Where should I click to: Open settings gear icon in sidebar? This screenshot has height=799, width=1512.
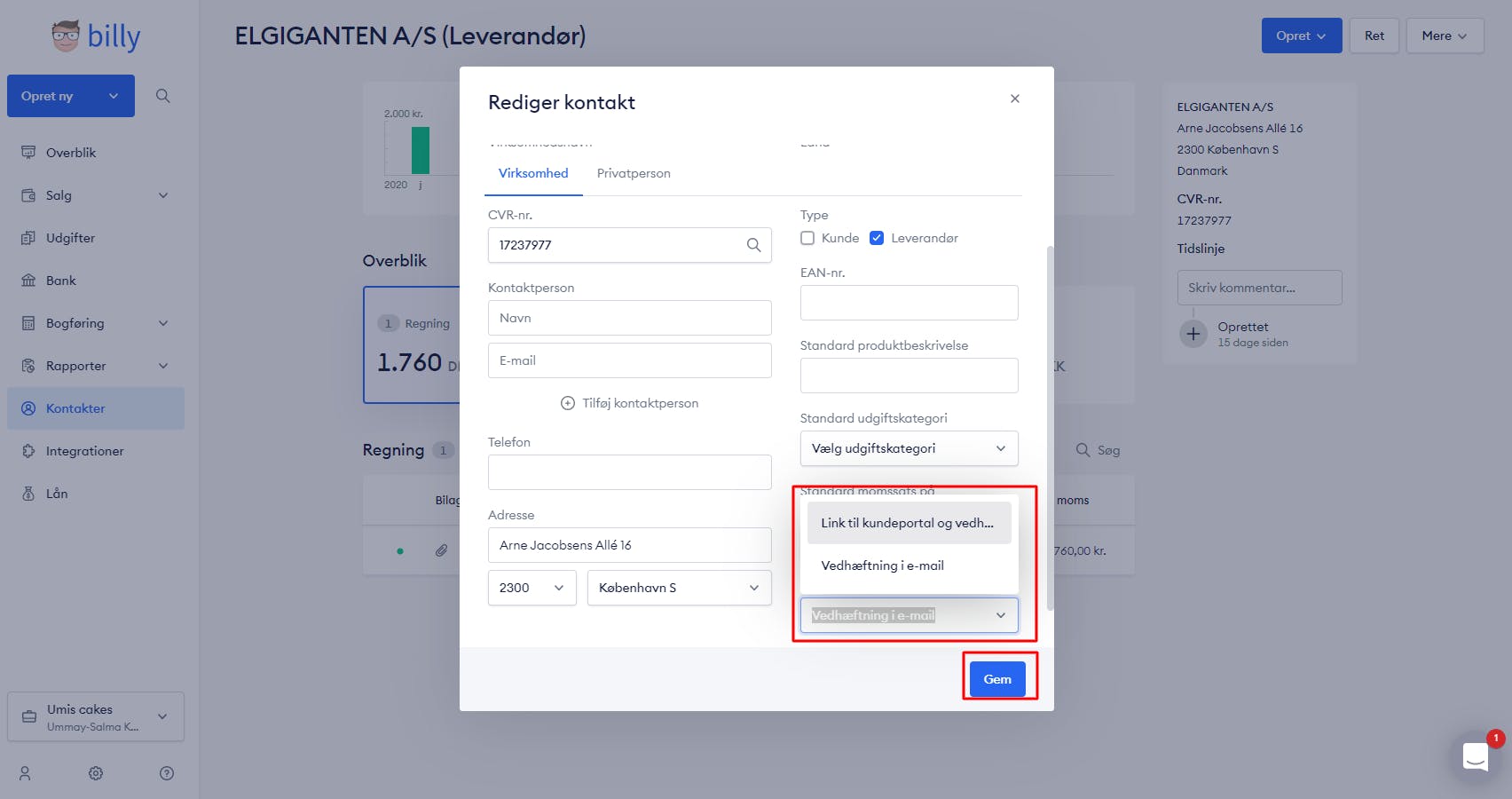pyautogui.click(x=96, y=773)
